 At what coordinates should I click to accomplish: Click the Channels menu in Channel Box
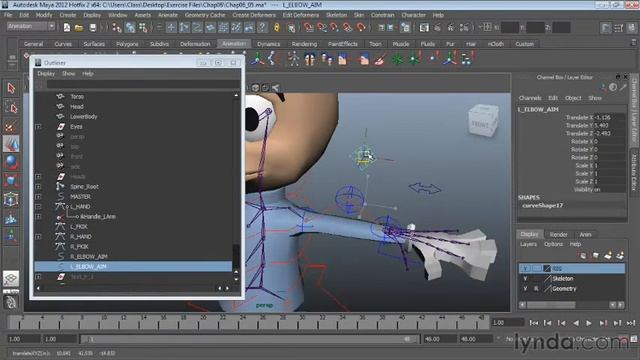[x=530, y=98]
